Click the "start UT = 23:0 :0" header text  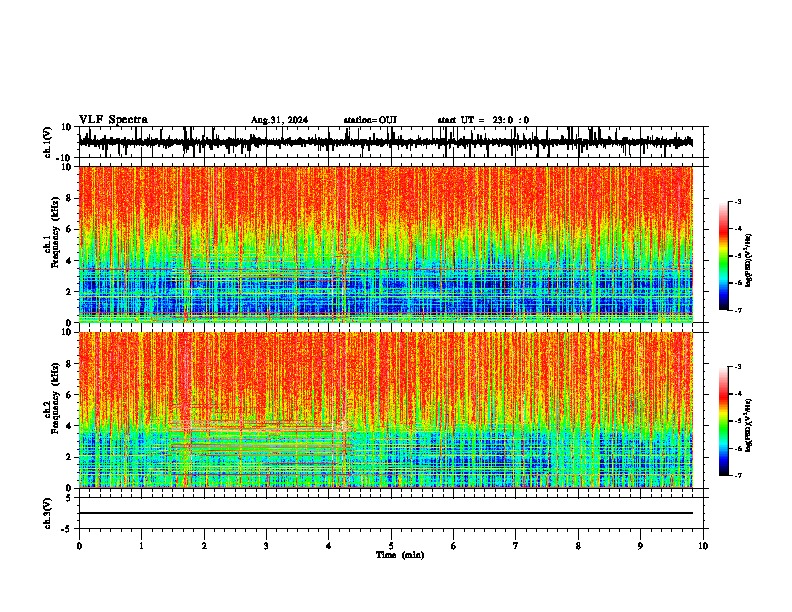click(483, 120)
